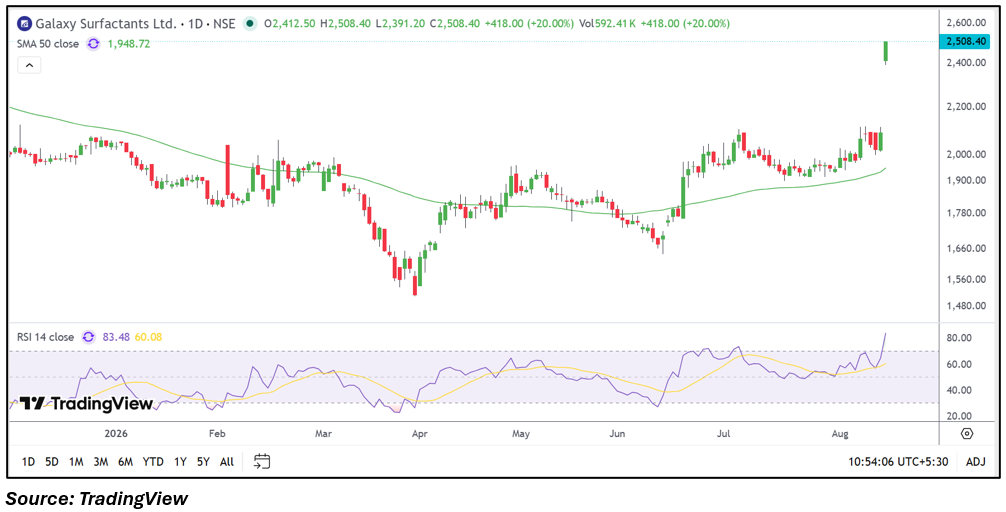Click the 2,600.00 price axis label

pos(965,22)
